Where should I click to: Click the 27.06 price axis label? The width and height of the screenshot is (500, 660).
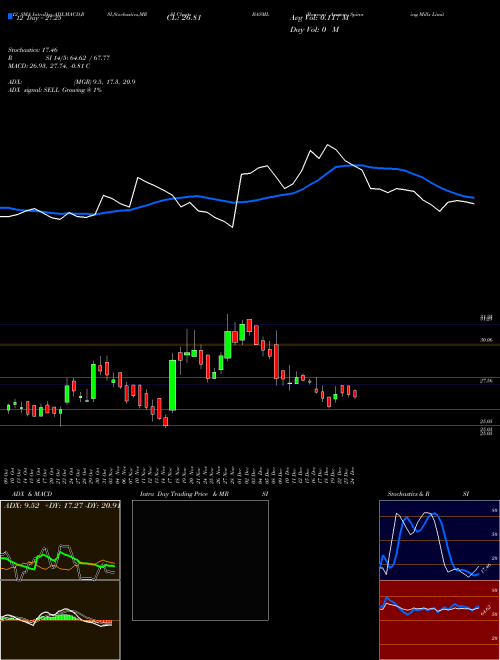coord(486,381)
